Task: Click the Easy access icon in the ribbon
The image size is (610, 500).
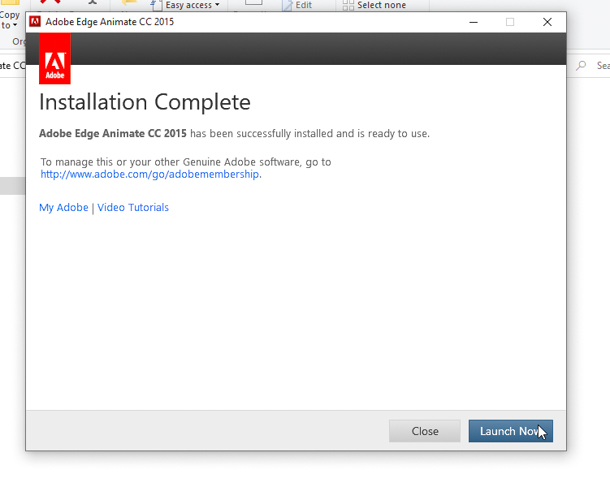Action: (155, 5)
